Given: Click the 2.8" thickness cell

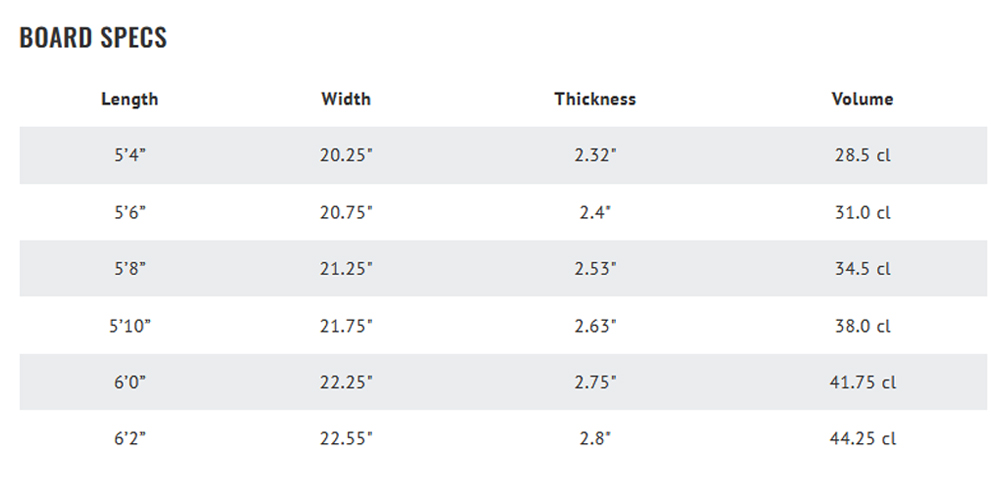Looking at the screenshot, I should 595,439.
